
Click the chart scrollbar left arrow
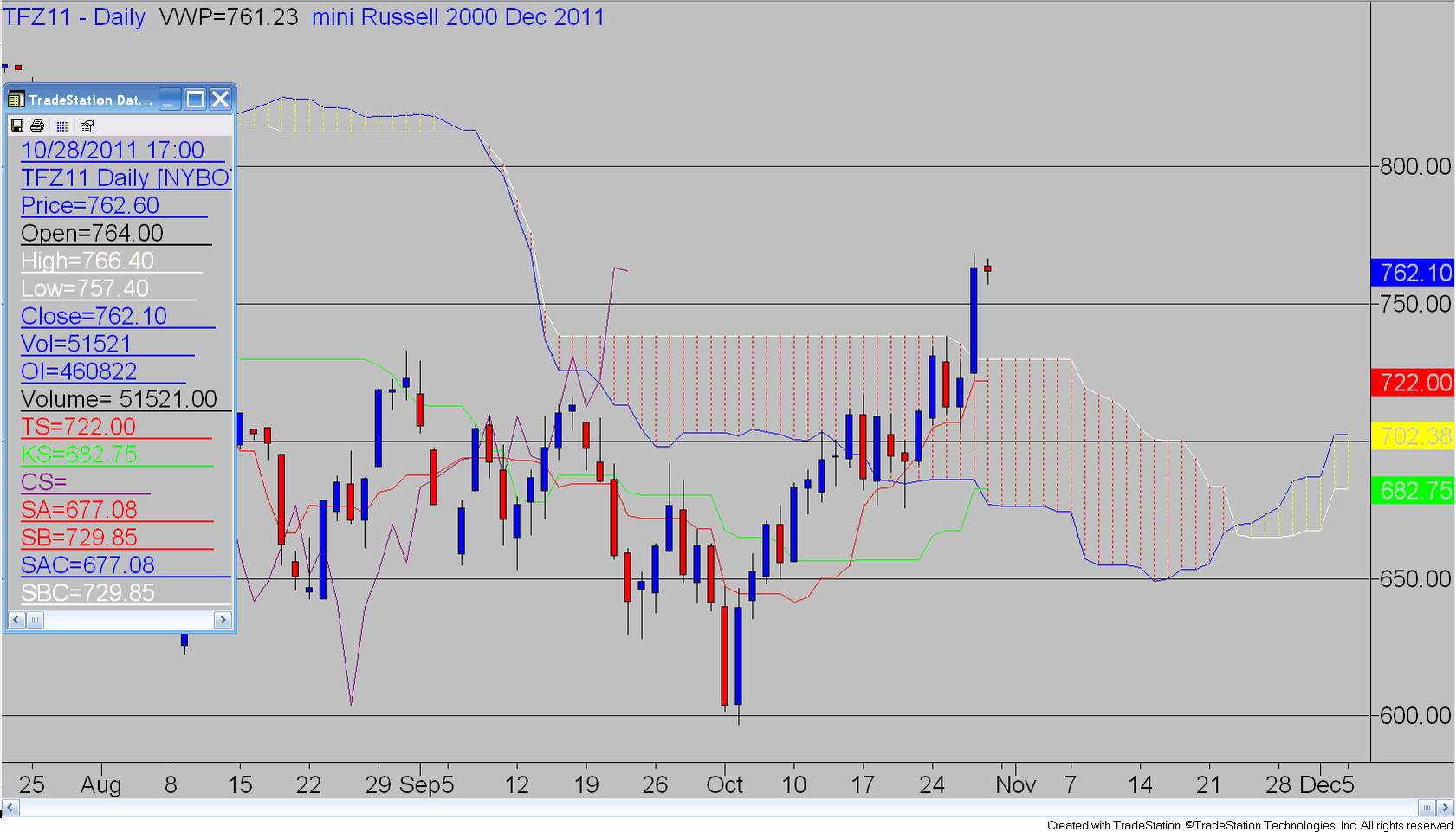tap(10, 808)
